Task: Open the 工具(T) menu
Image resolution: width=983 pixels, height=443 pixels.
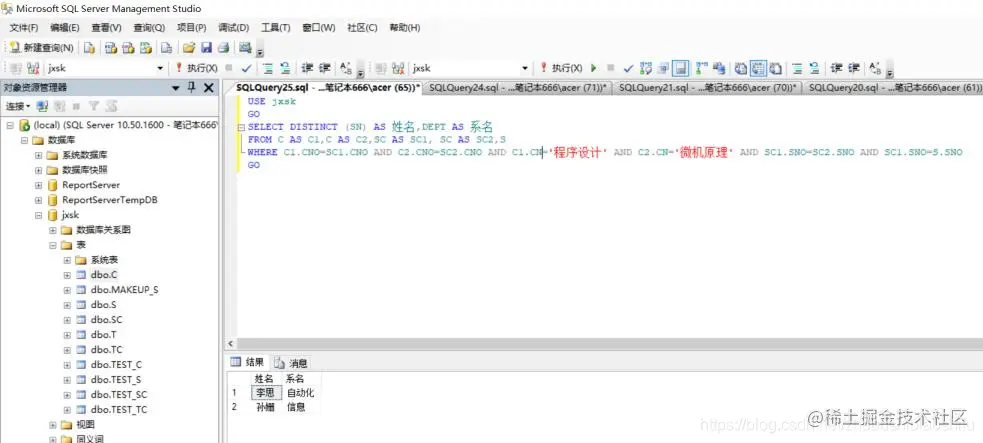Action: coord(275,28)
